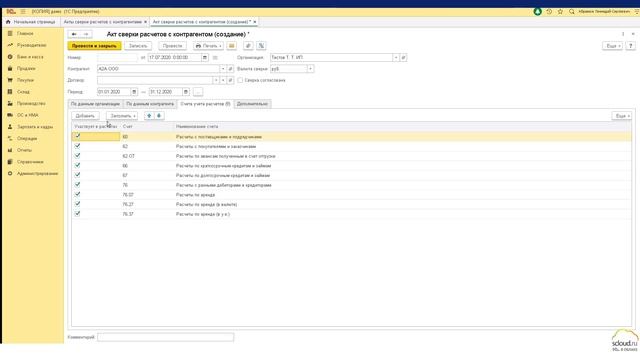This screenshot has height=360, width=640.
Task: Click the paperclip attachments icon
Action: coord(248,46)
